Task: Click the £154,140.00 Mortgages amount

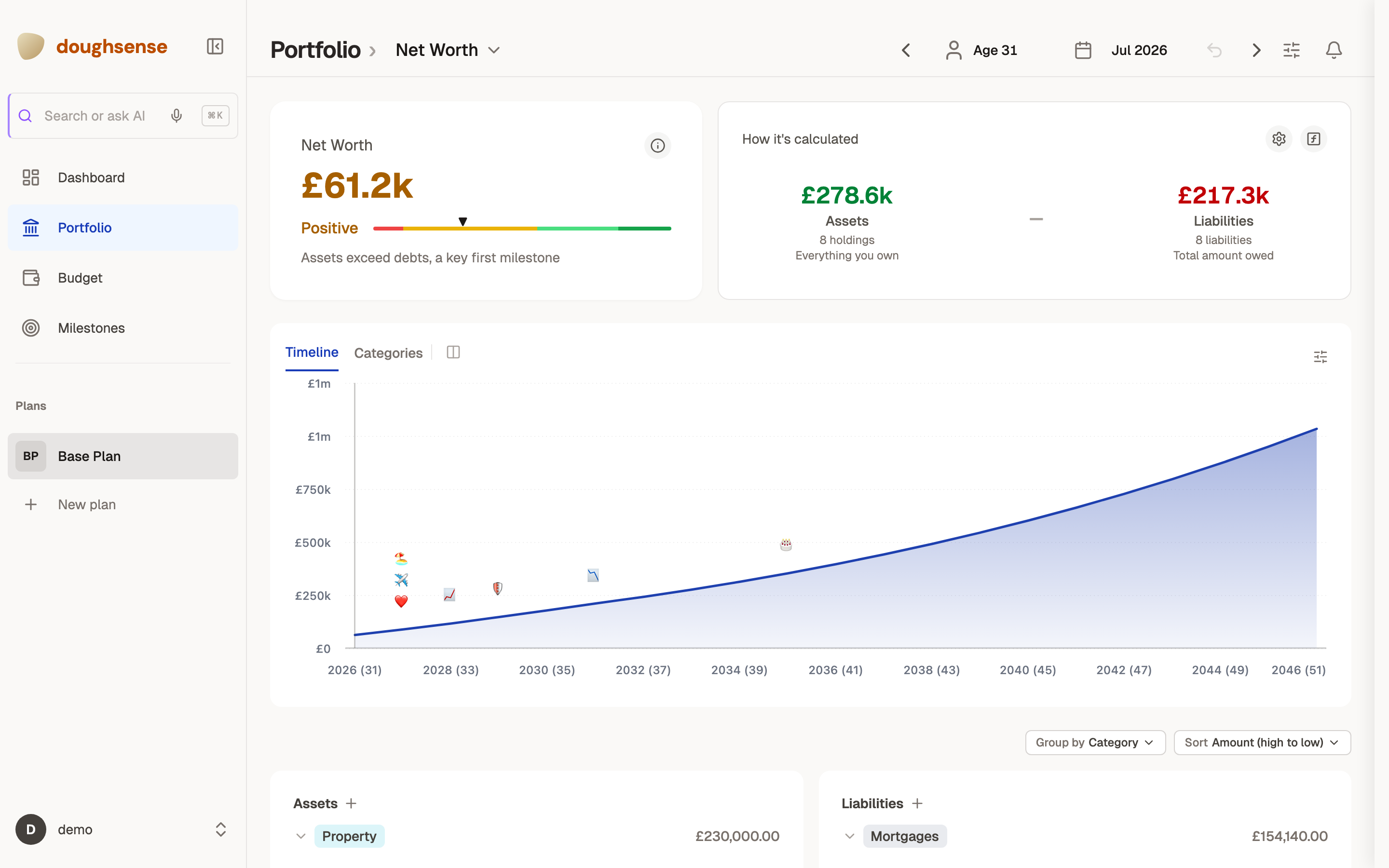Action: pyautogui.click(x=1289, y=837)
